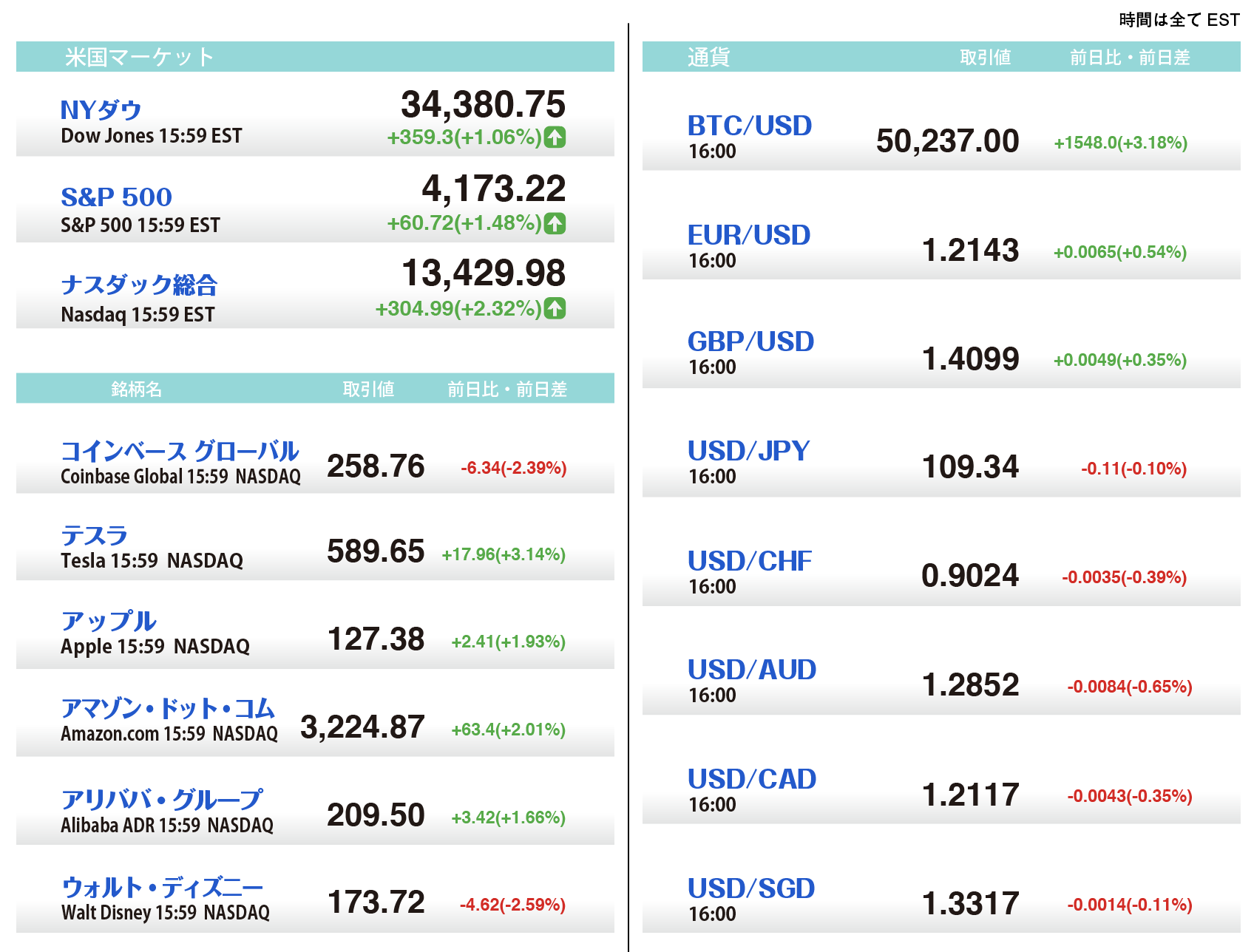Open the アリババ・グループ stock link
The height and width of the screenshot is (952, 1254).
161,798
